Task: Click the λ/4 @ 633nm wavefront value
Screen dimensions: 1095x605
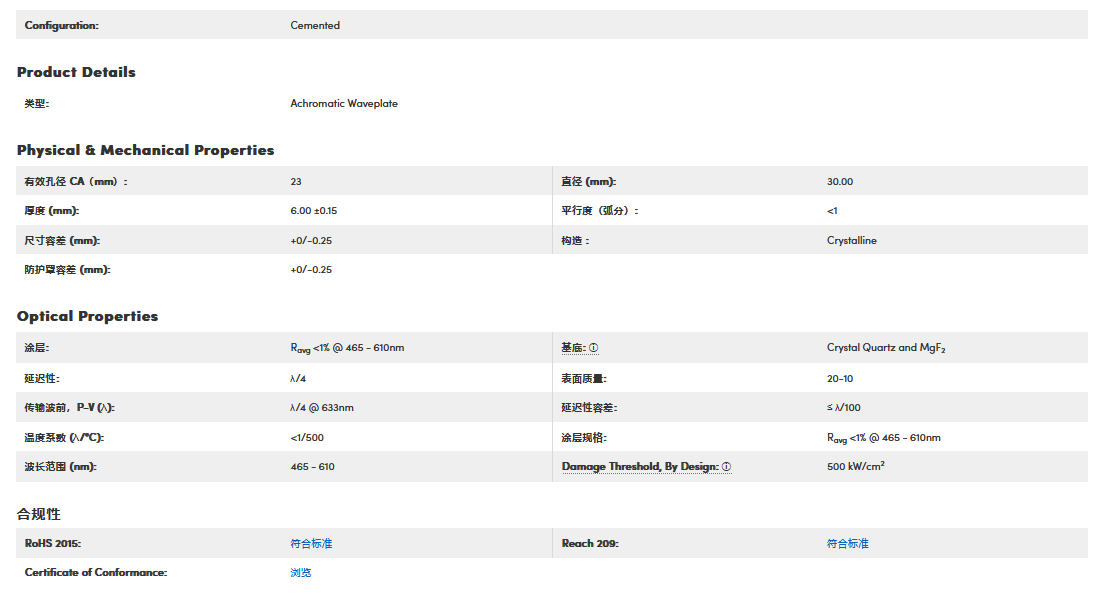Action: click(322, 408)
